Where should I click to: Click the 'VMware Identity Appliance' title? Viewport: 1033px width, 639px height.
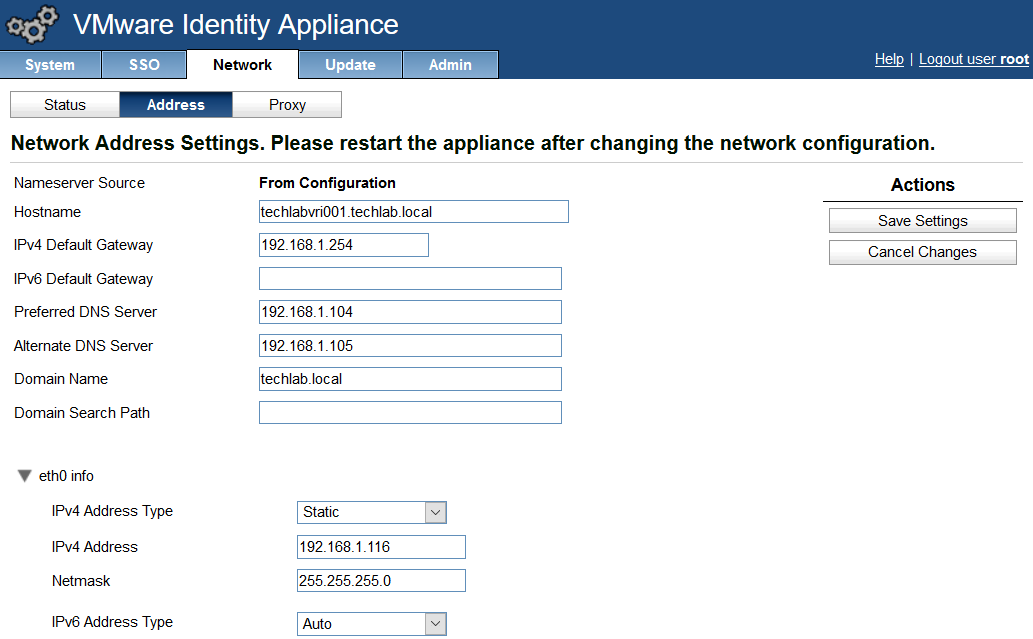click(x=236, y=25)
